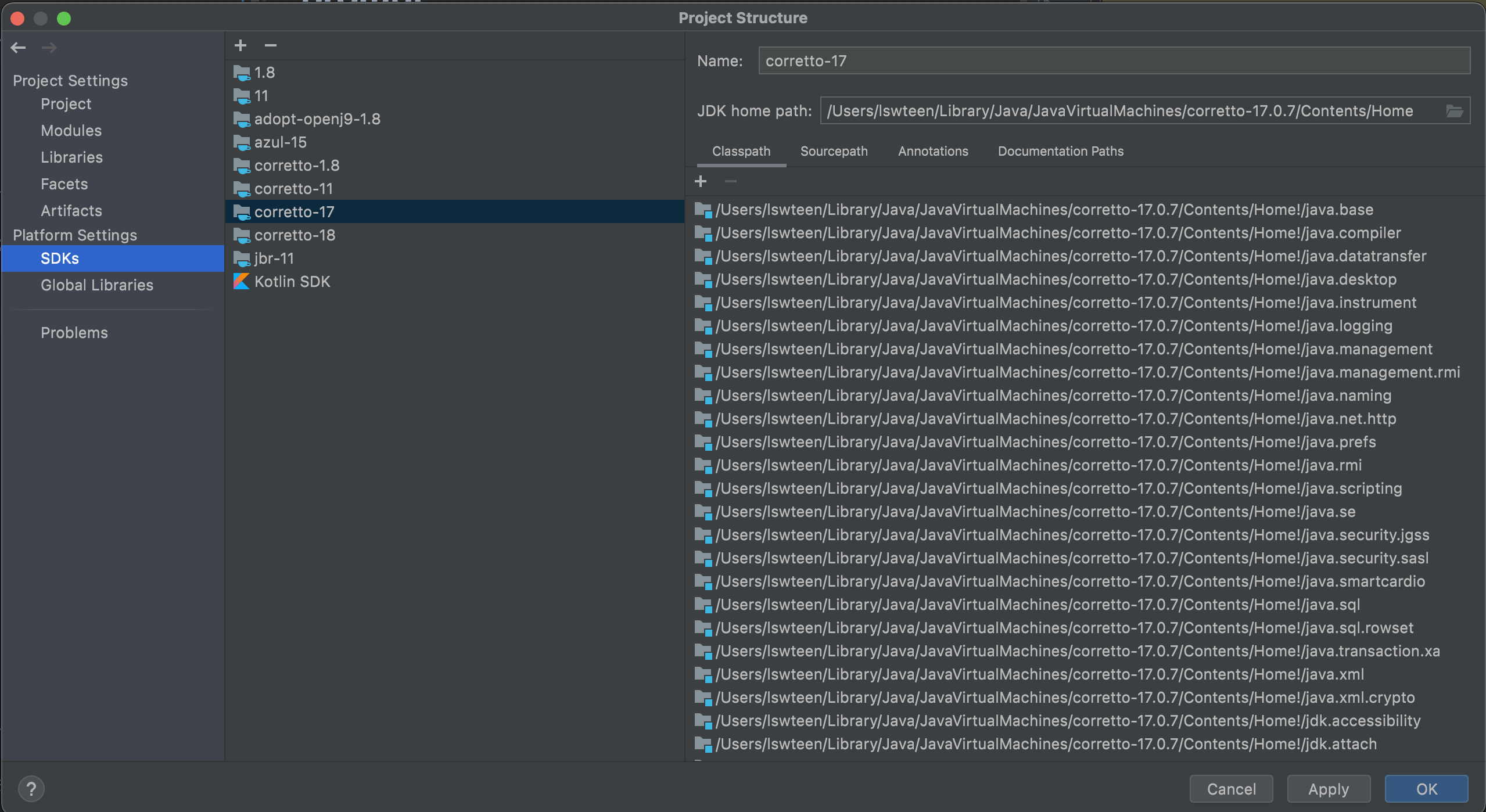Browse for the JDK home path folder
Screen dimensions: 1486x812
pos(1454,111)
